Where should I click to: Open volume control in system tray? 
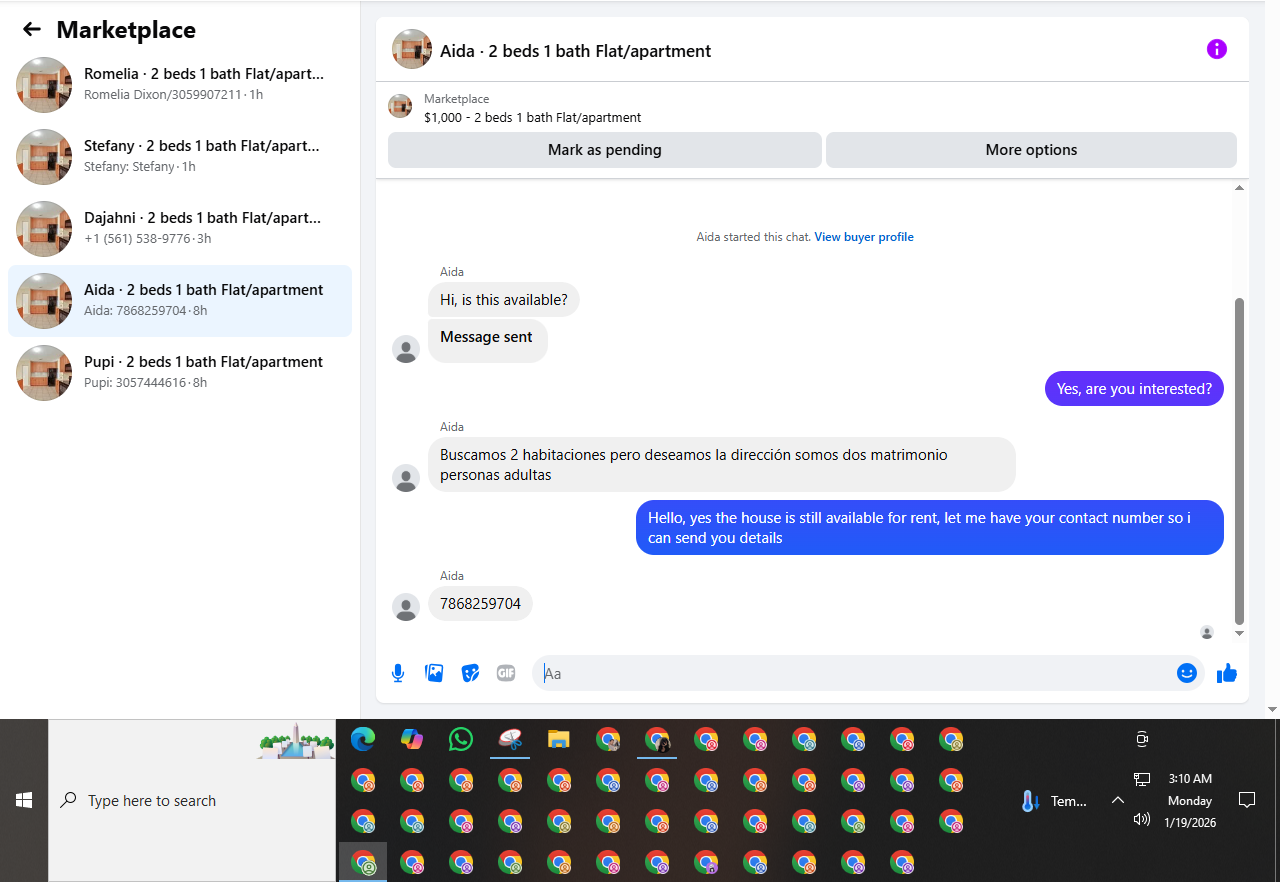(x=1142, y=819)
